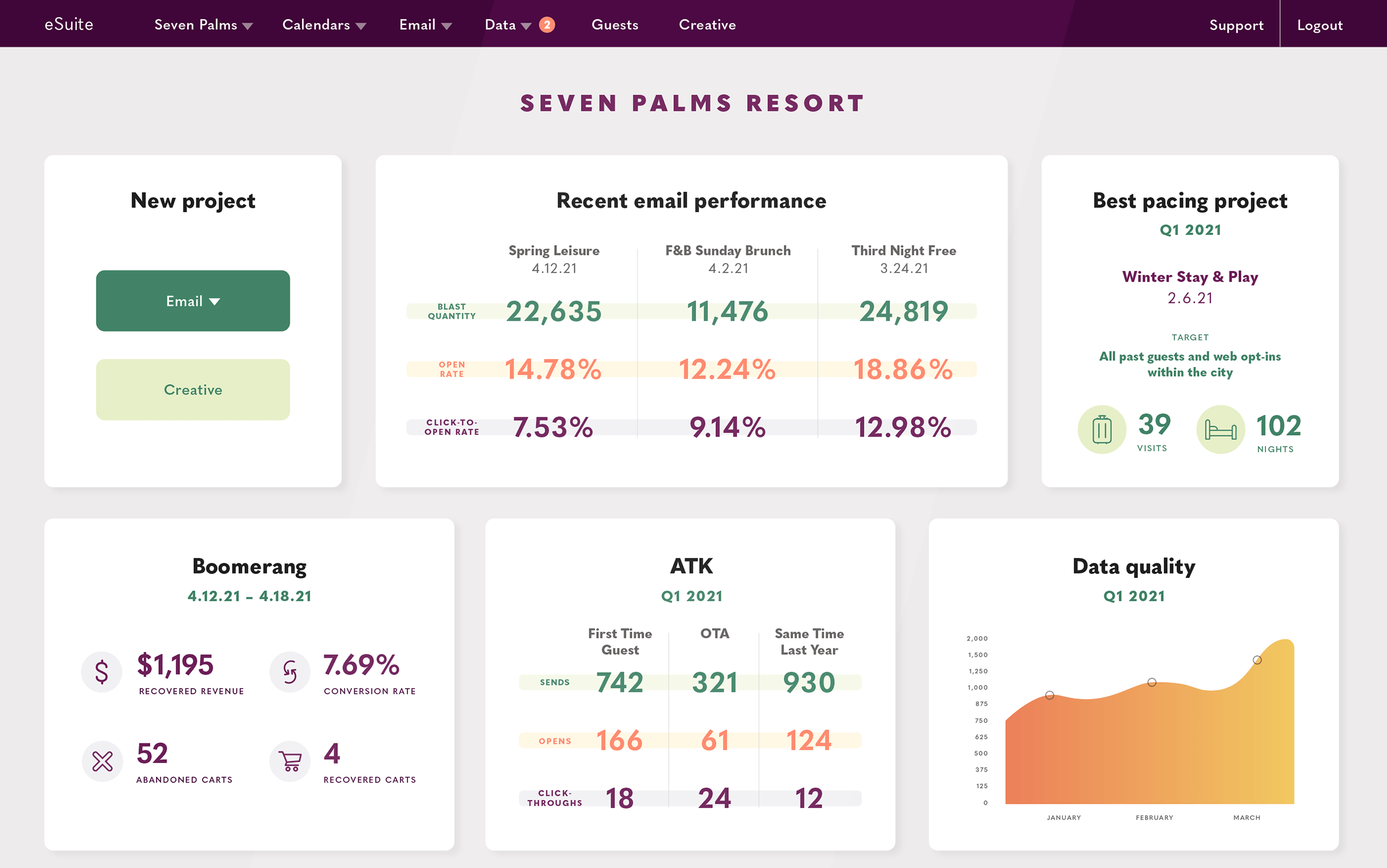Click the conversion rate cycle icon
The image size is (1387, 868).
click(290, 672)
